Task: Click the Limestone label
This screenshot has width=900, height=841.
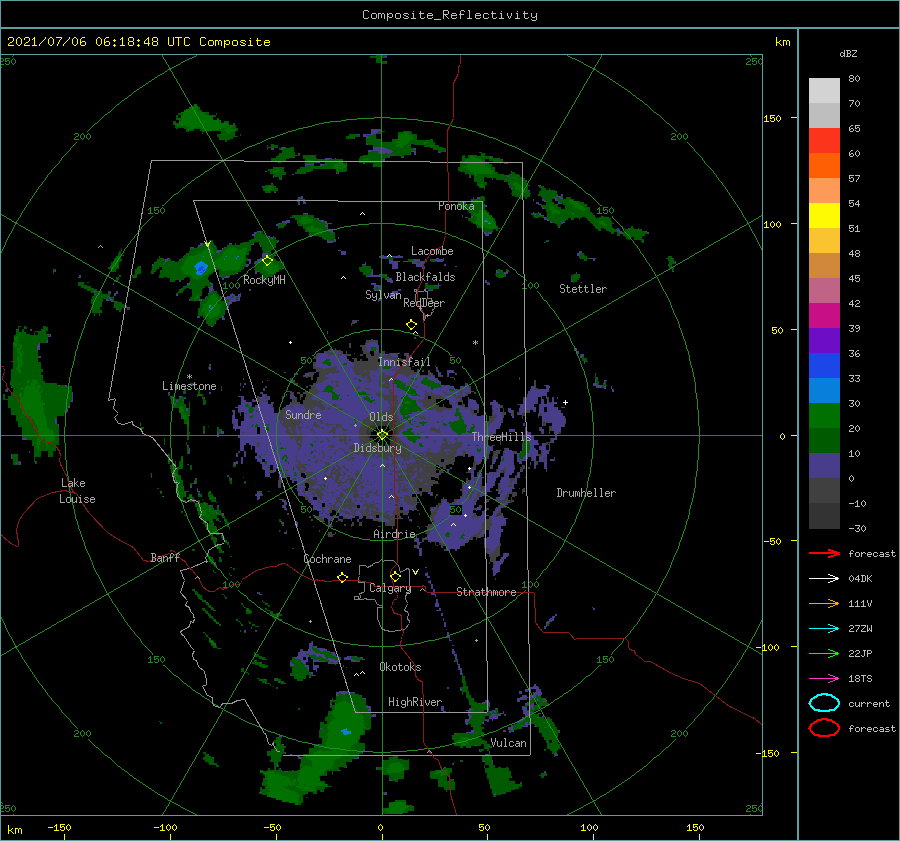Action: pos(189,386)
